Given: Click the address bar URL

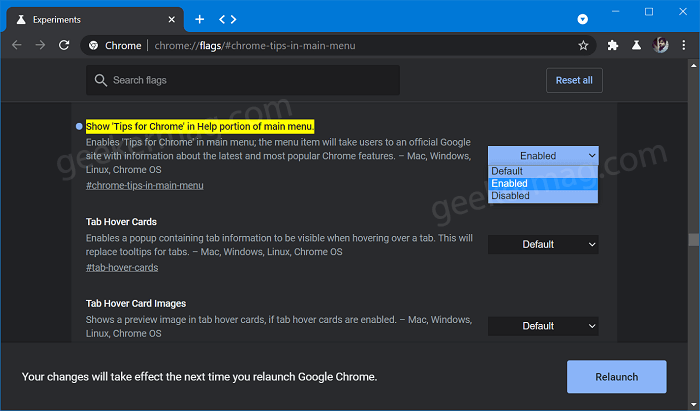Looking at the screenshot, I should (255, 46).
